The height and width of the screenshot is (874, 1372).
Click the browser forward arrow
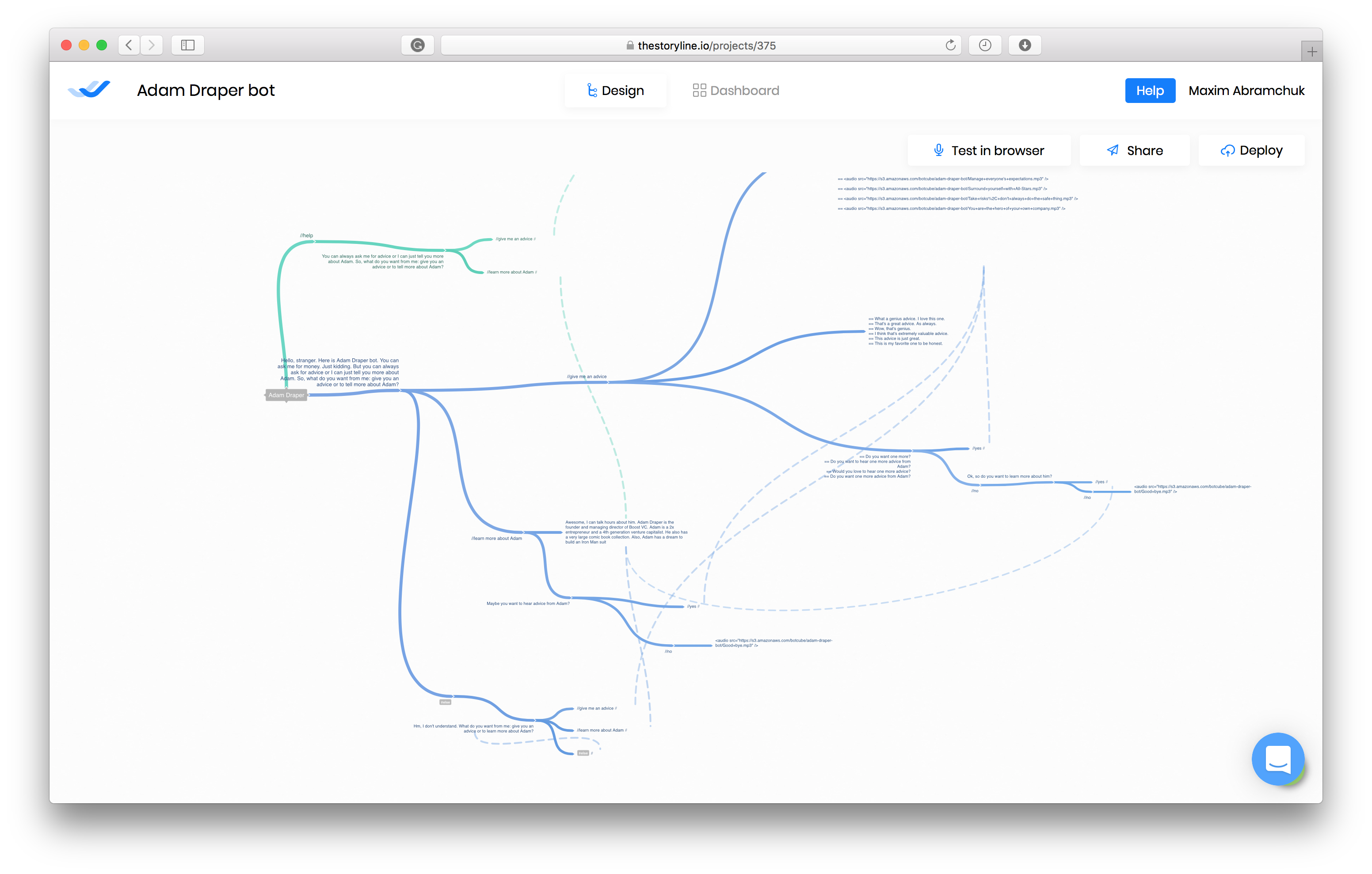tap(152, 45)
